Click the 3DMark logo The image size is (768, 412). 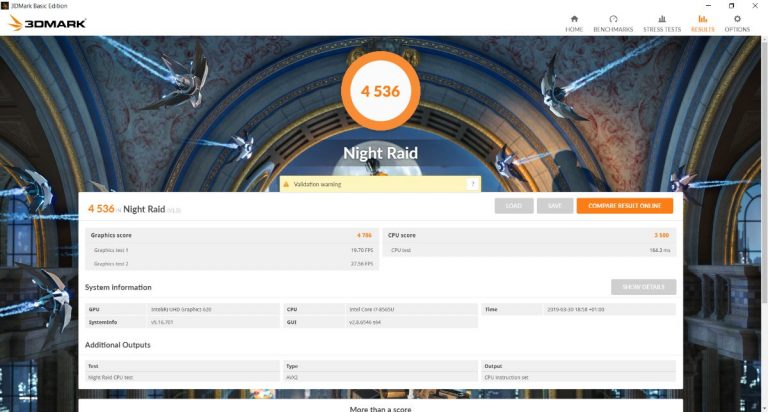[x=47, y=23]
